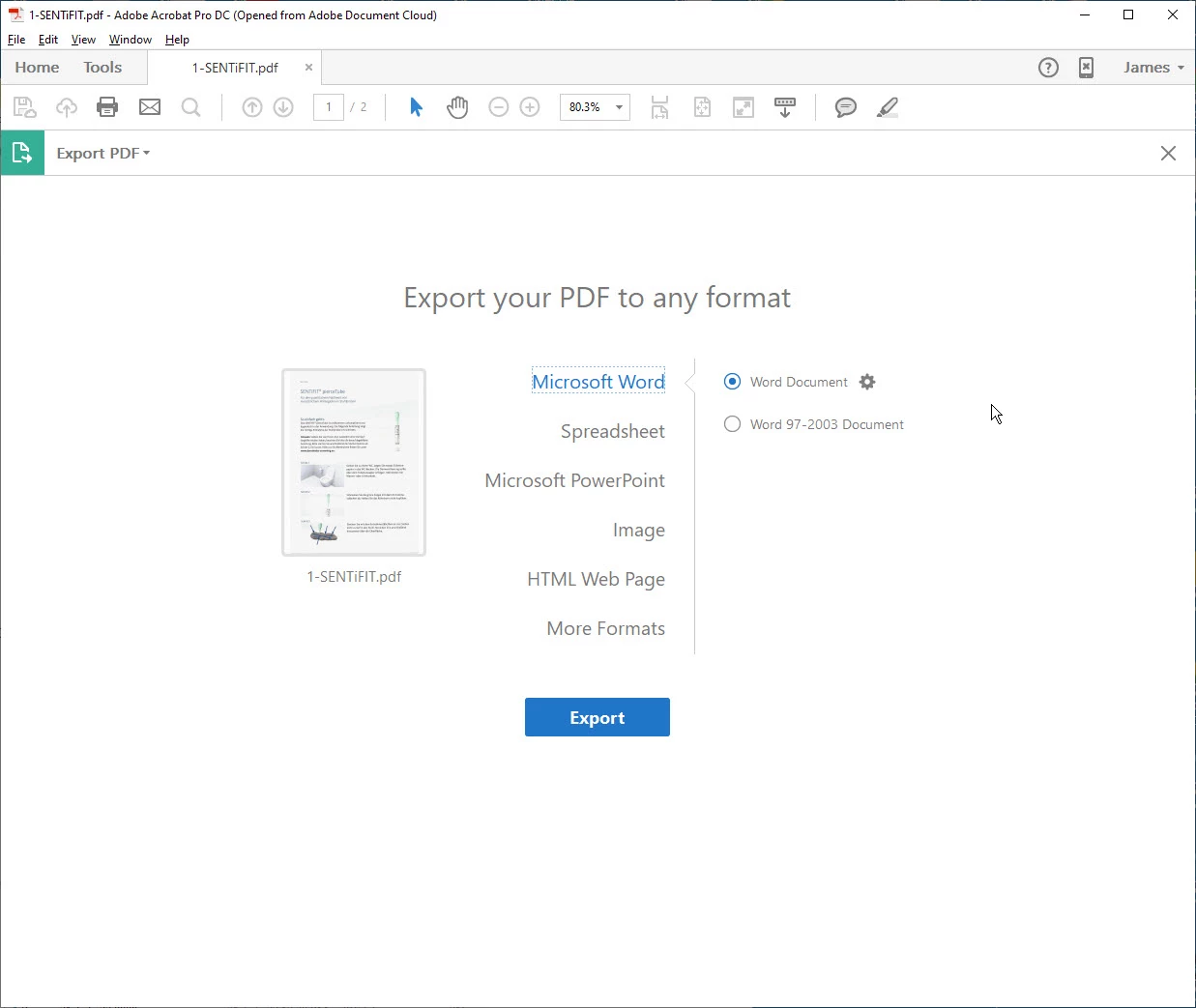Add a comment sticky note icon
This screenshot has height=1008, width=1196.
(x=846, y=107)
